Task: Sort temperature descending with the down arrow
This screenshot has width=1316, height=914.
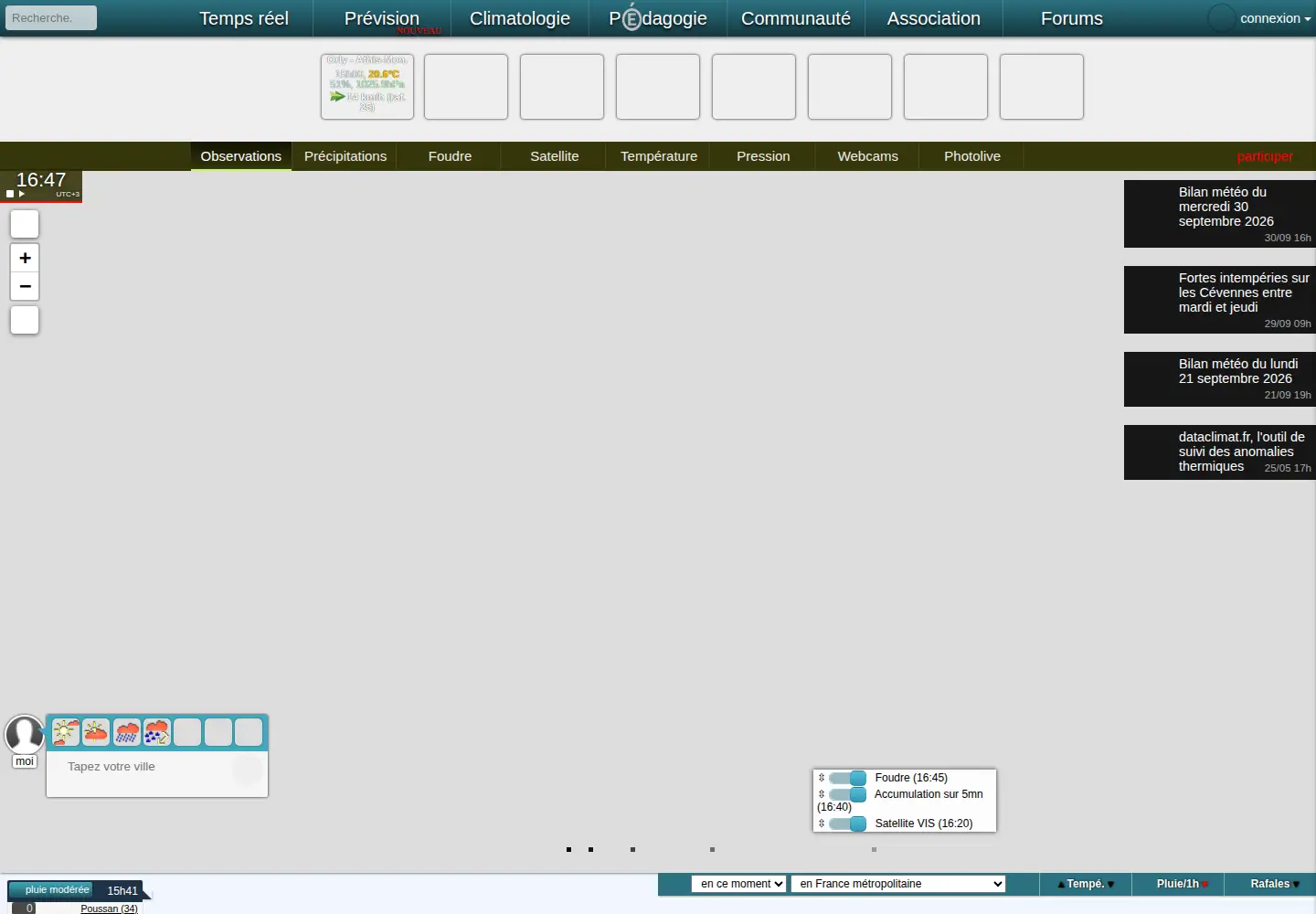Action: click(1110, 885)
